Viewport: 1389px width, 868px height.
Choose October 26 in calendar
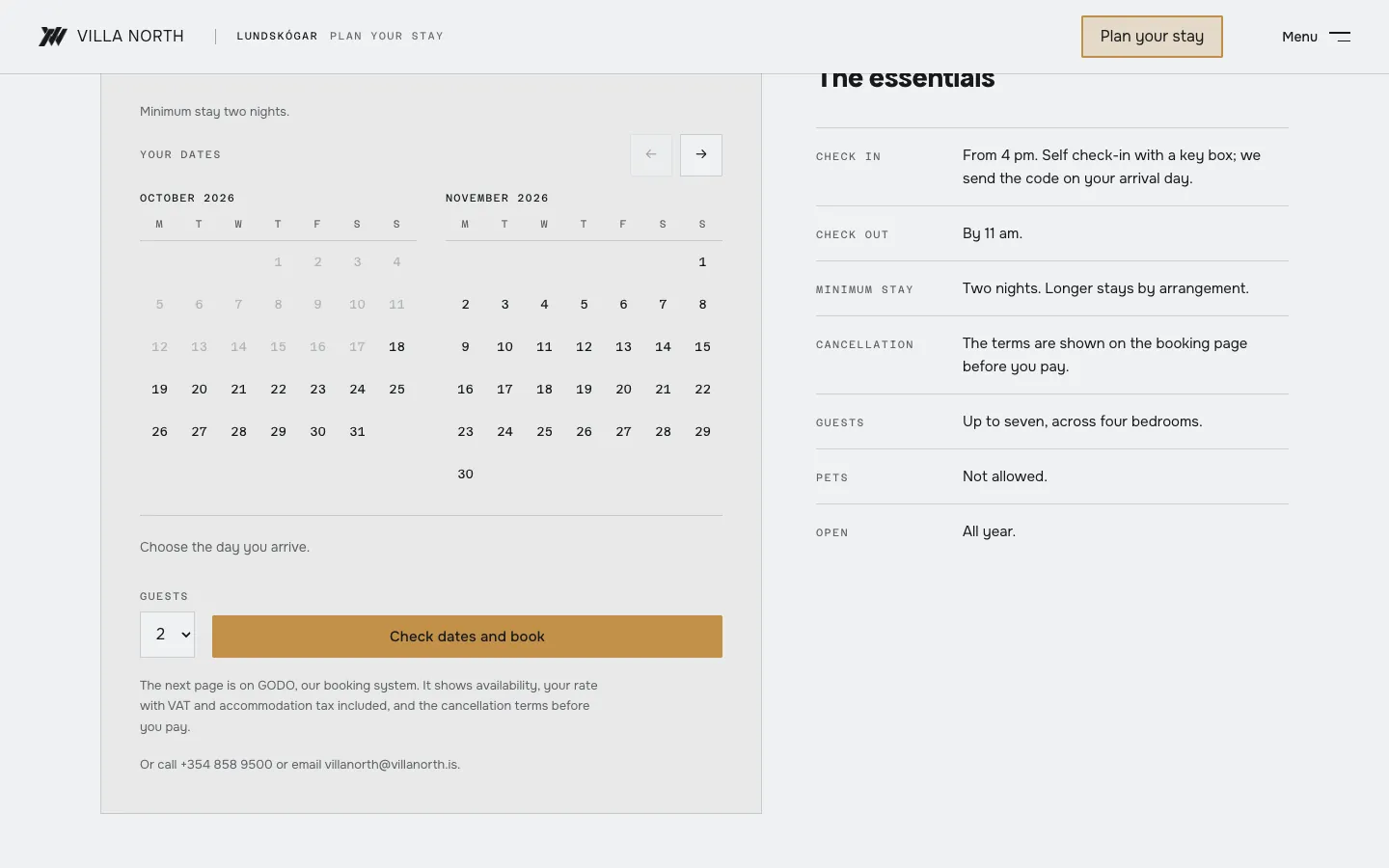[x=159, y=432]
